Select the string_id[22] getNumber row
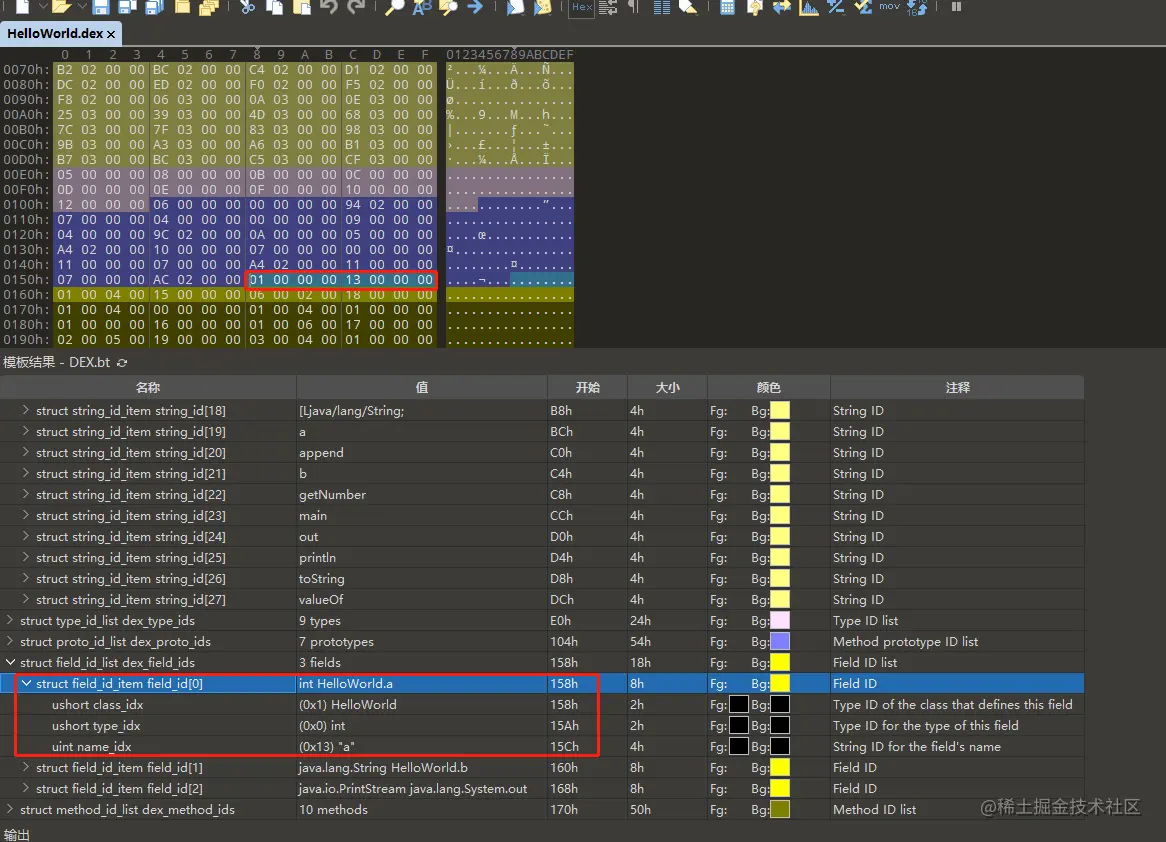1166x842 pixels. 542,494
